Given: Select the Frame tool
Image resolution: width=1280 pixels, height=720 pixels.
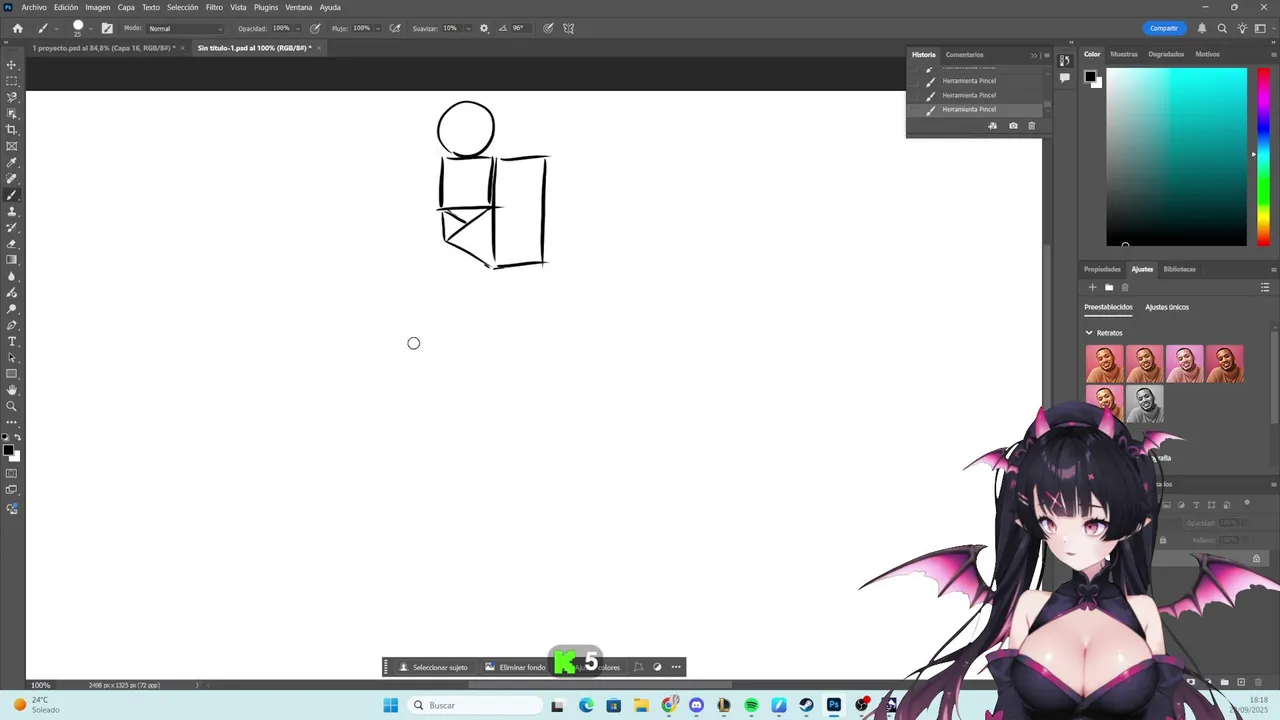Looking at the screenshot, I should pos(12,146).
